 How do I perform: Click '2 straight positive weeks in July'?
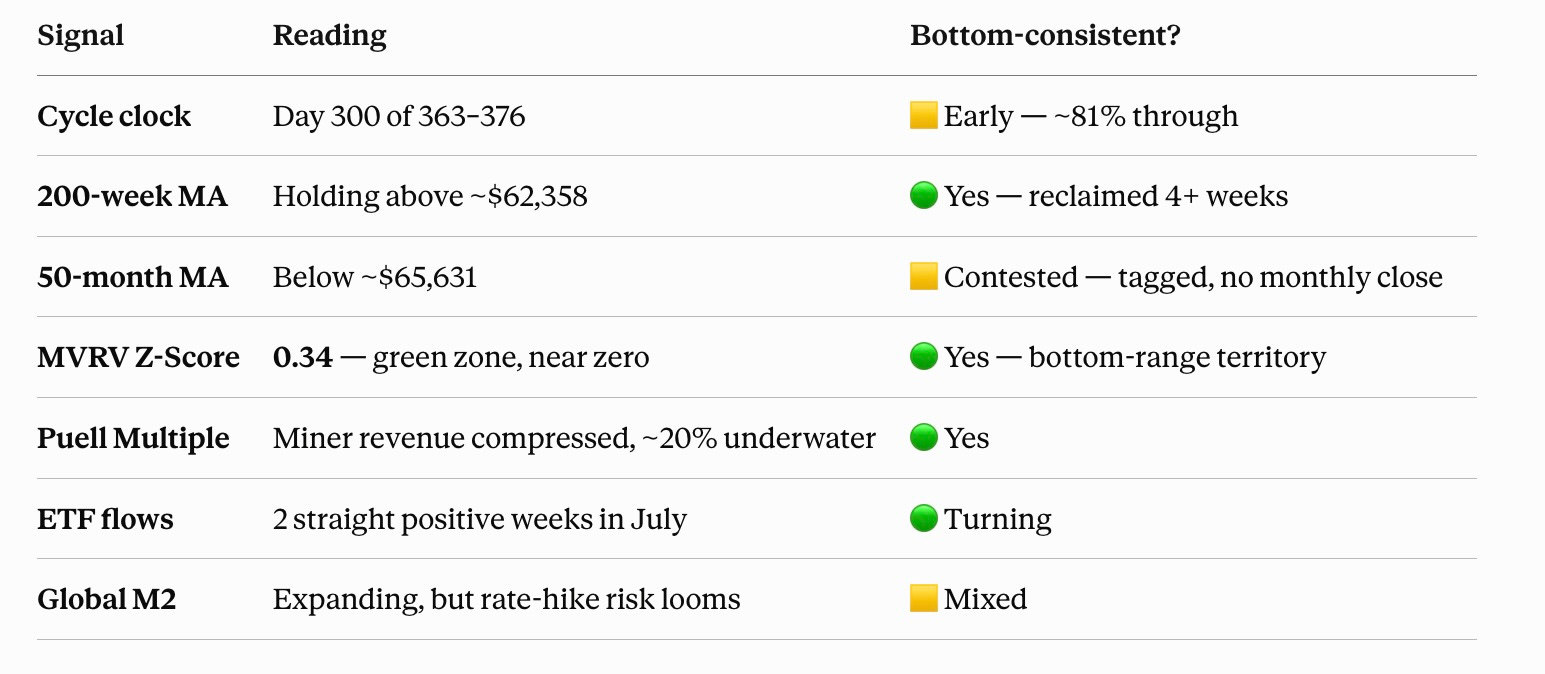(480, 520)
